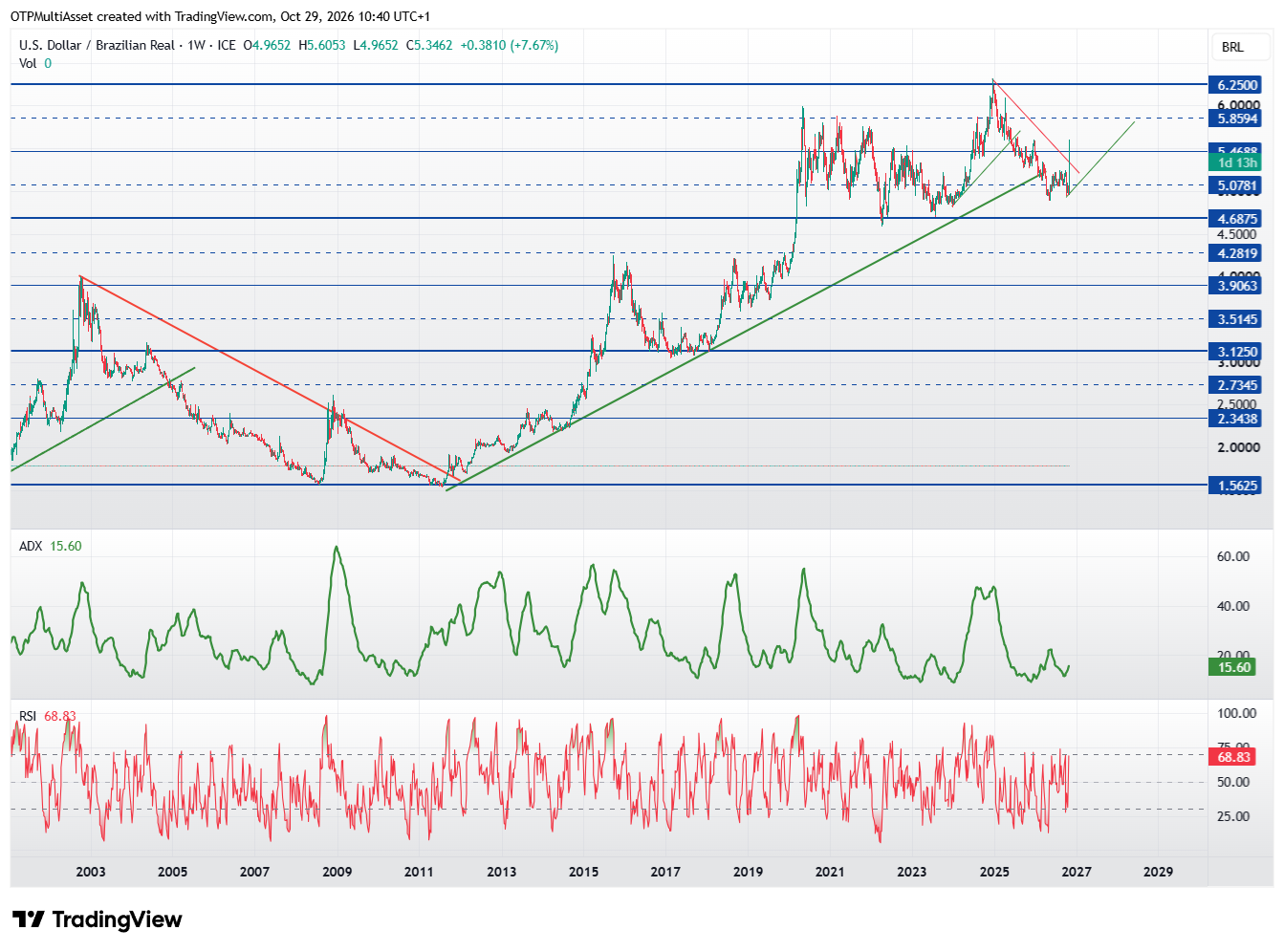Image resolution: width=1284 pixels, height=952 pixels.
Task: Click the close price C5.3462 value
Action: 429,45
